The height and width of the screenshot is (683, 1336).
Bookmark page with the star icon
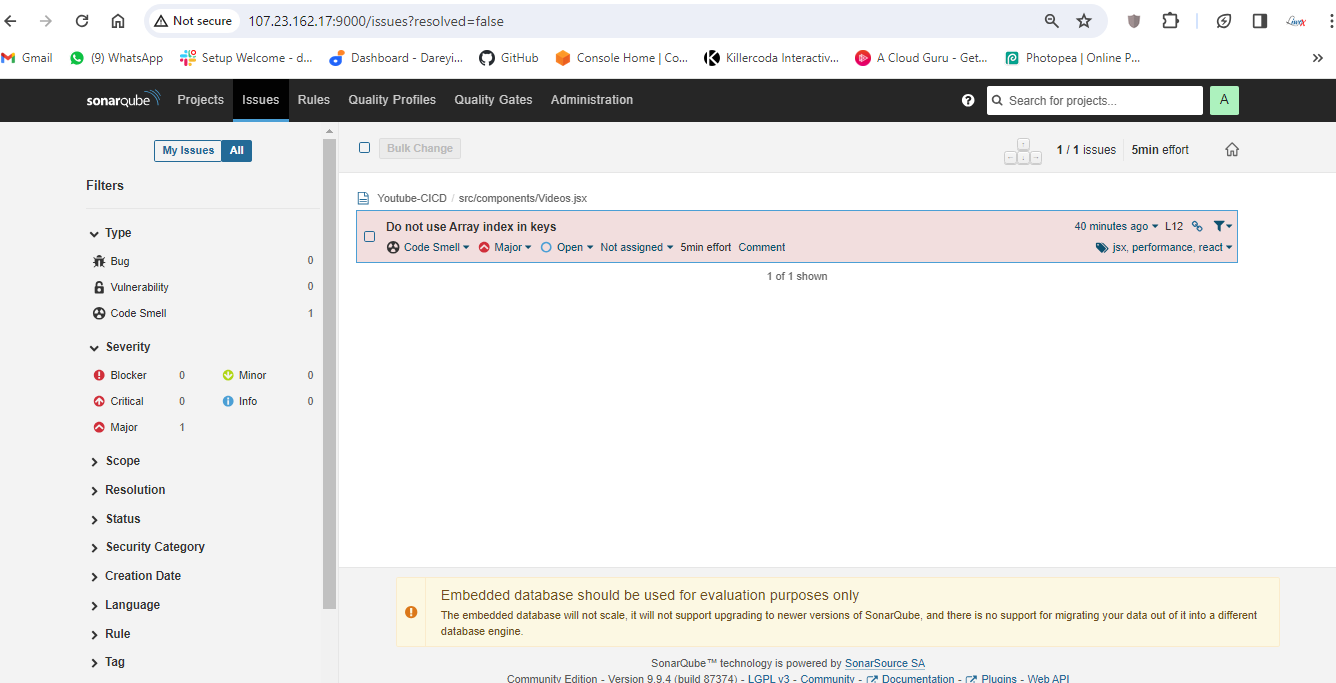coord(1084,21)
